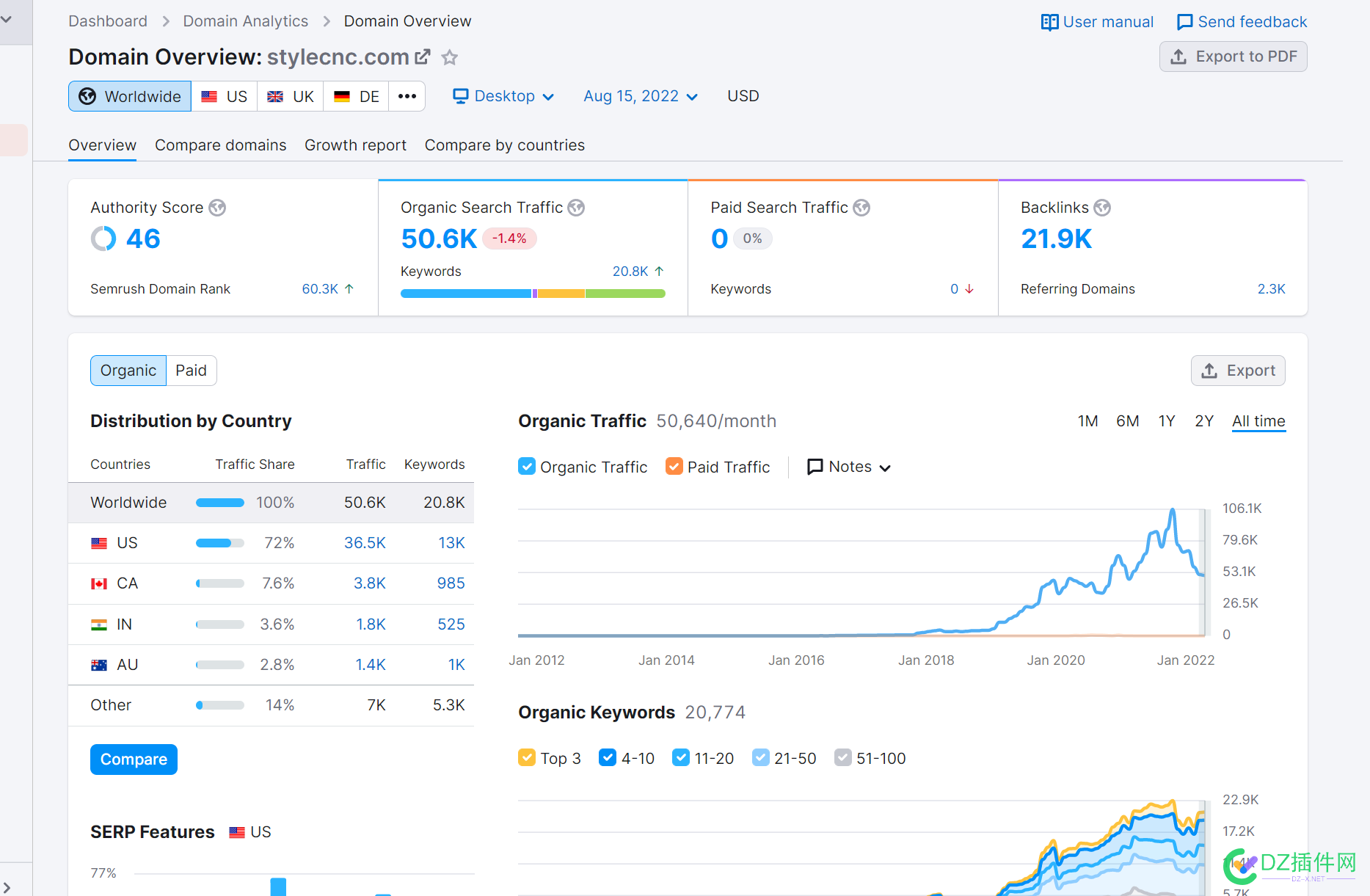
Task: Open the Compare domains tab
Action: pos(221,145)
